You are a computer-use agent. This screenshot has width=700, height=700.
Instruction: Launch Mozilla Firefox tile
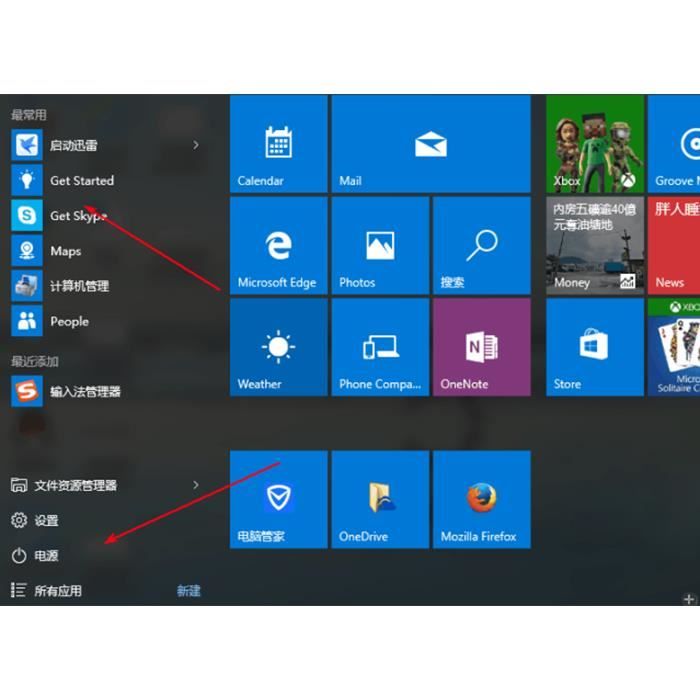(481, 499)
